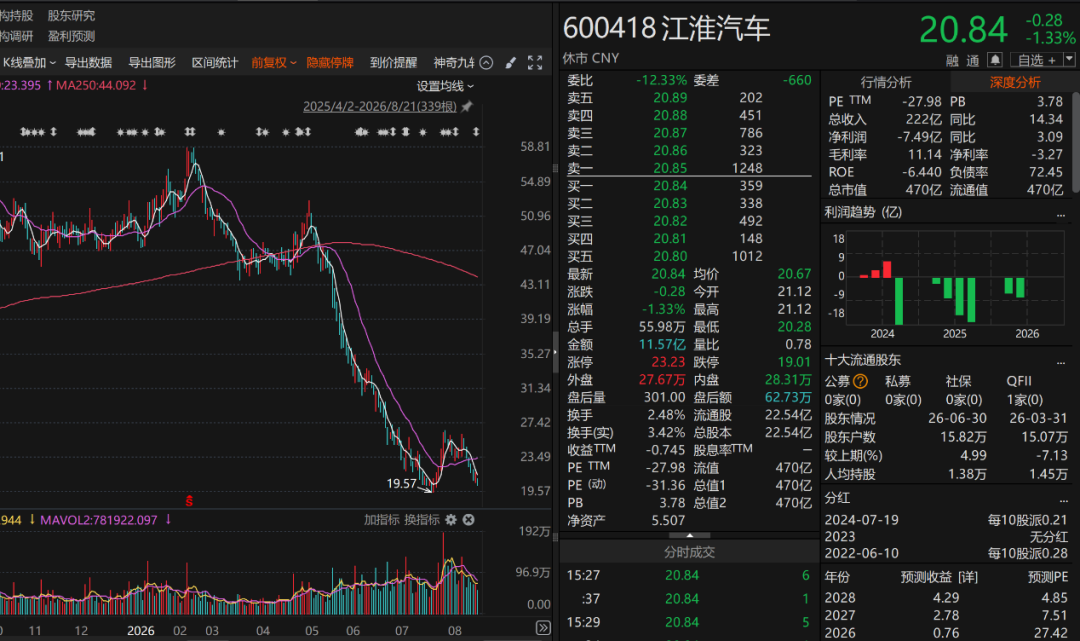This screenshot has height=641, width=1080.
Task: Click the QFII shareholder column header
Action: pos(1019,381)
